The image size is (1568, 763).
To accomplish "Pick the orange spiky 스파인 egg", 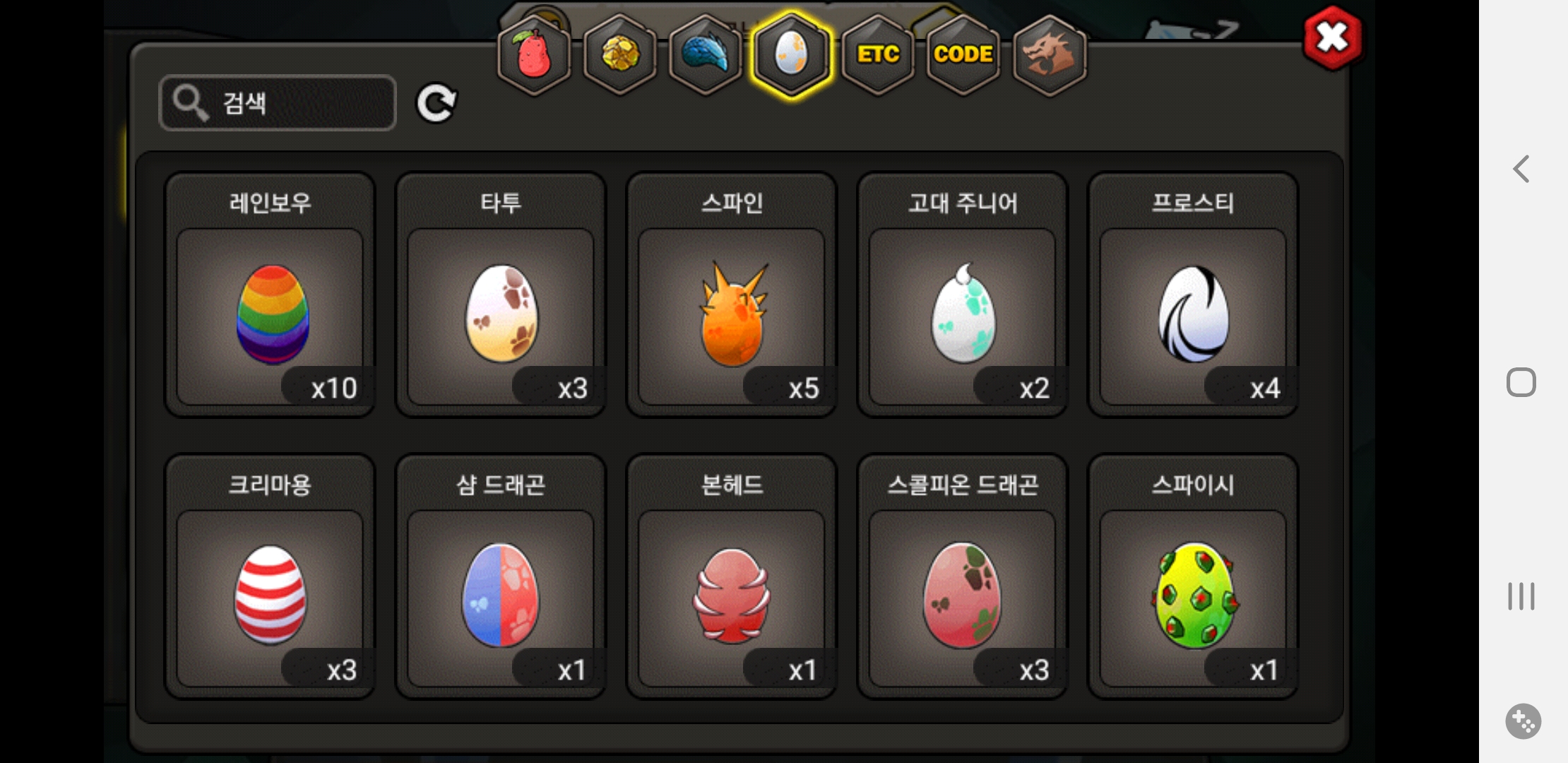I will [x=732, y=295].
